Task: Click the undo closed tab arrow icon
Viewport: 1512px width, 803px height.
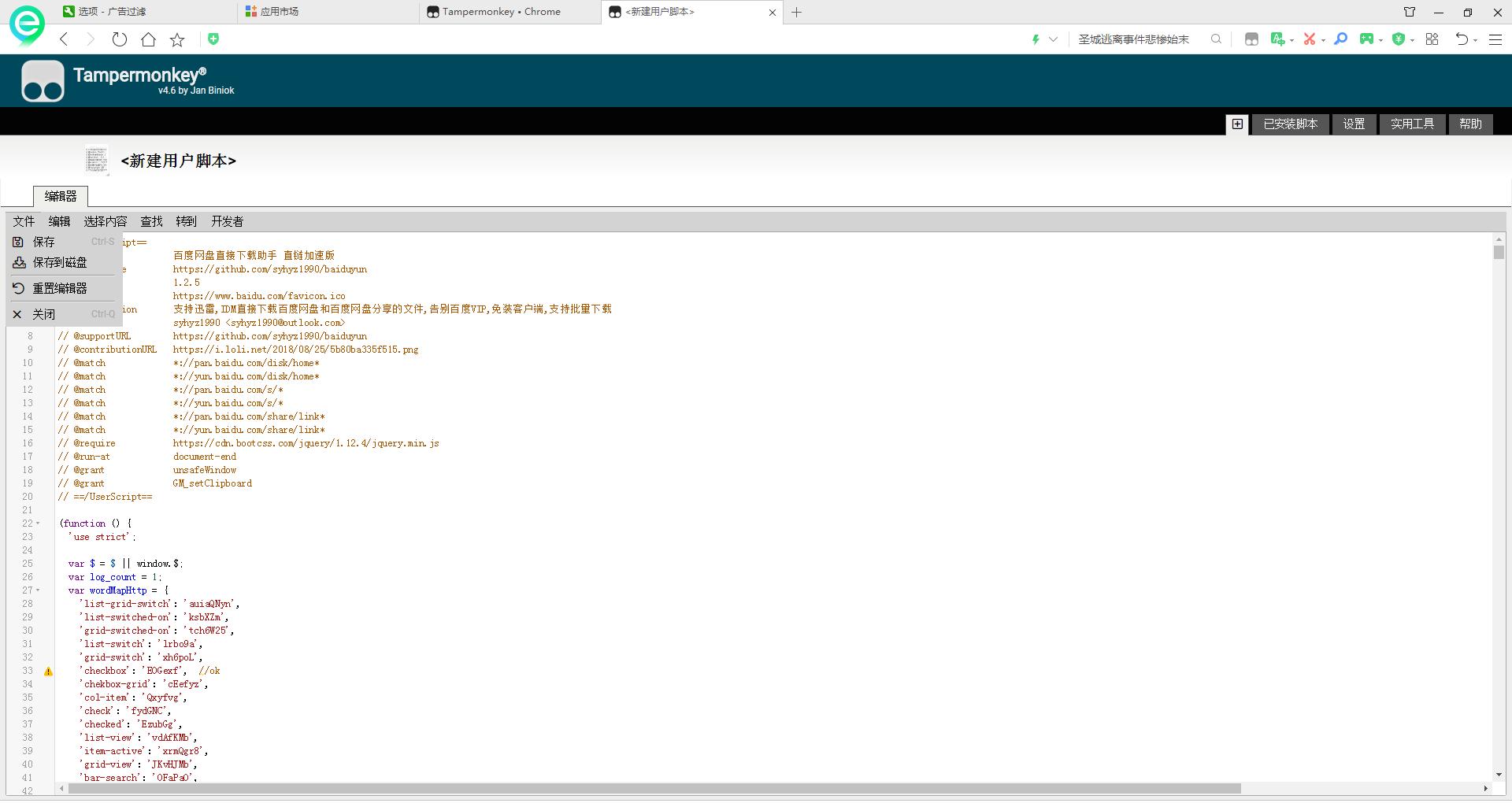Action: [1462, 39]
